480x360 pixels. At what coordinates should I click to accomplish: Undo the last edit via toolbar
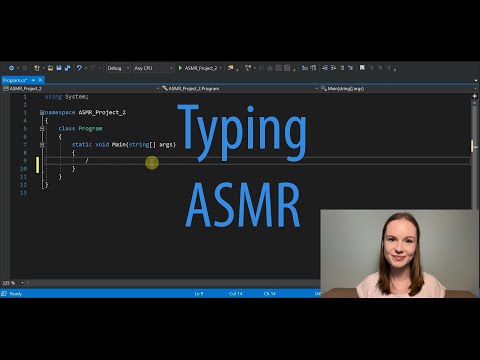pos(79,68)
